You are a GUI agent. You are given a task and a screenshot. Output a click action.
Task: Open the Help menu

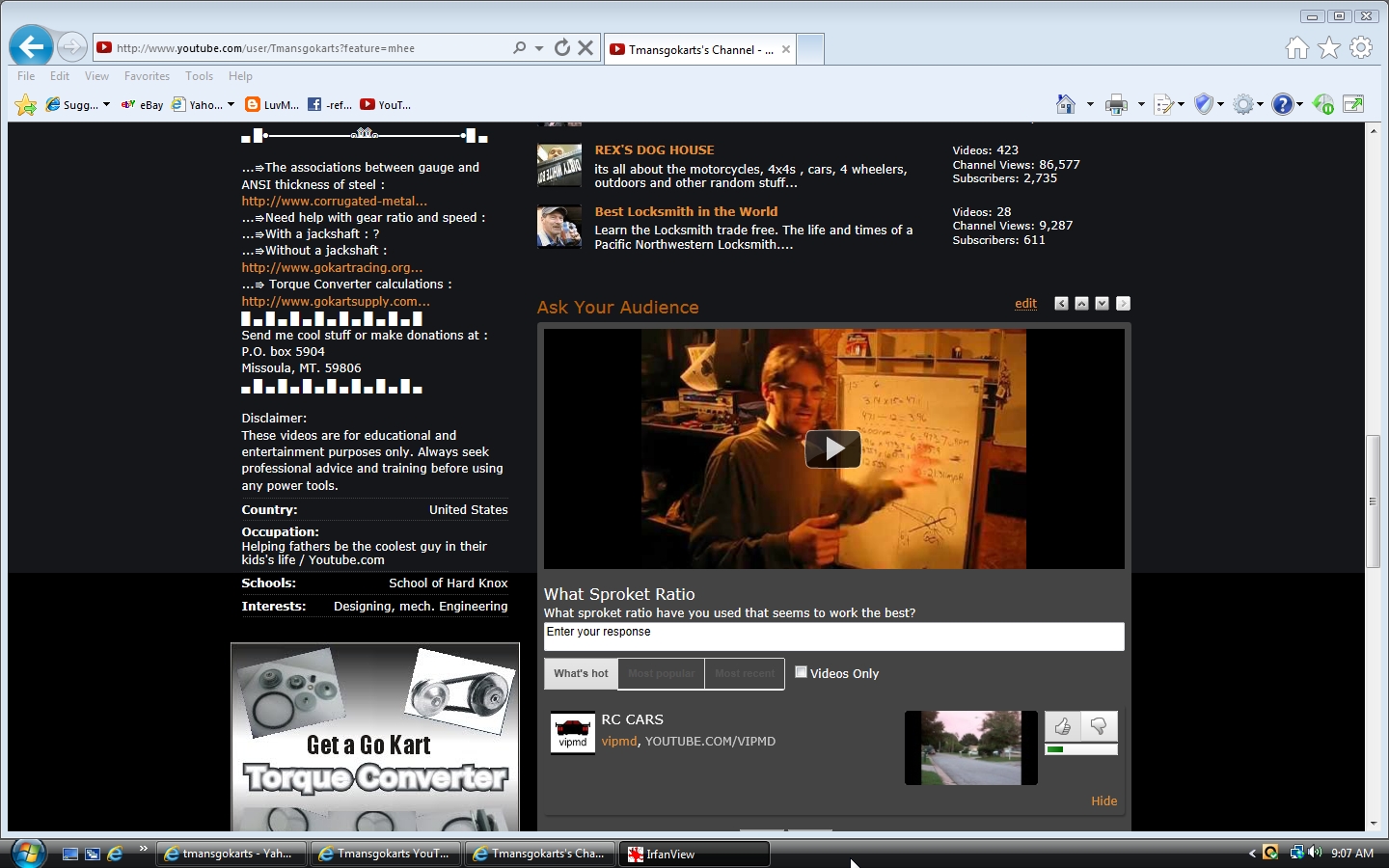pyautogui.click(x=240, y=76)
